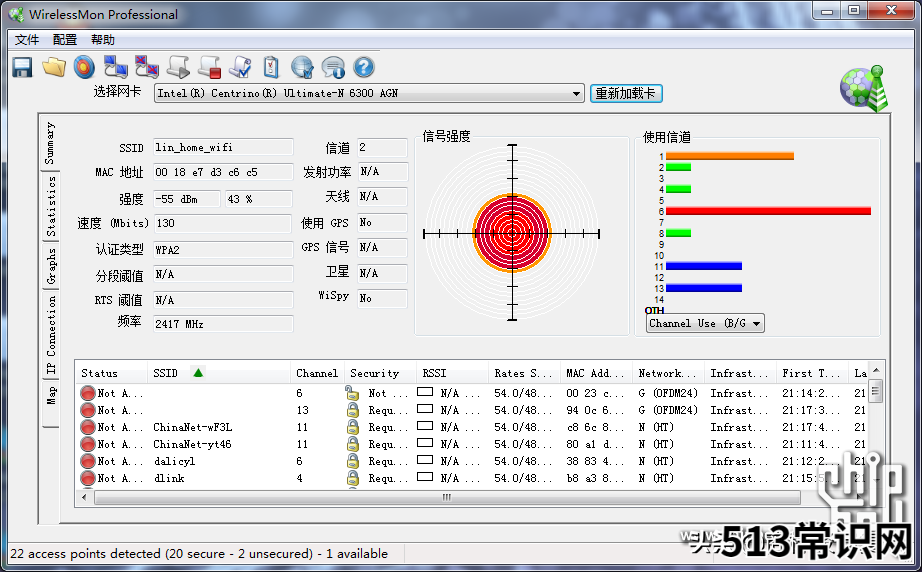Click the vertical scrollbar up arrow
922x572 pixels.
[x=876, y=370]
